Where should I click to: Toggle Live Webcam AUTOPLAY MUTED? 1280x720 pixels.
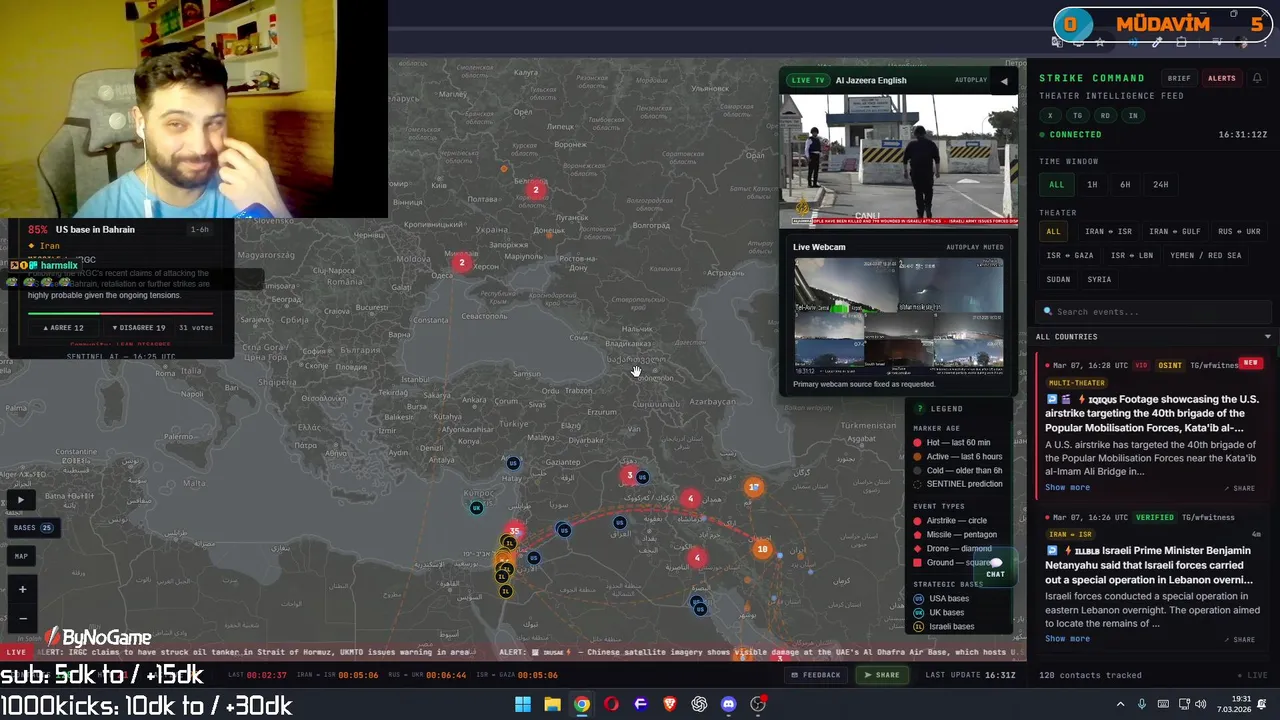coord(975,247)
